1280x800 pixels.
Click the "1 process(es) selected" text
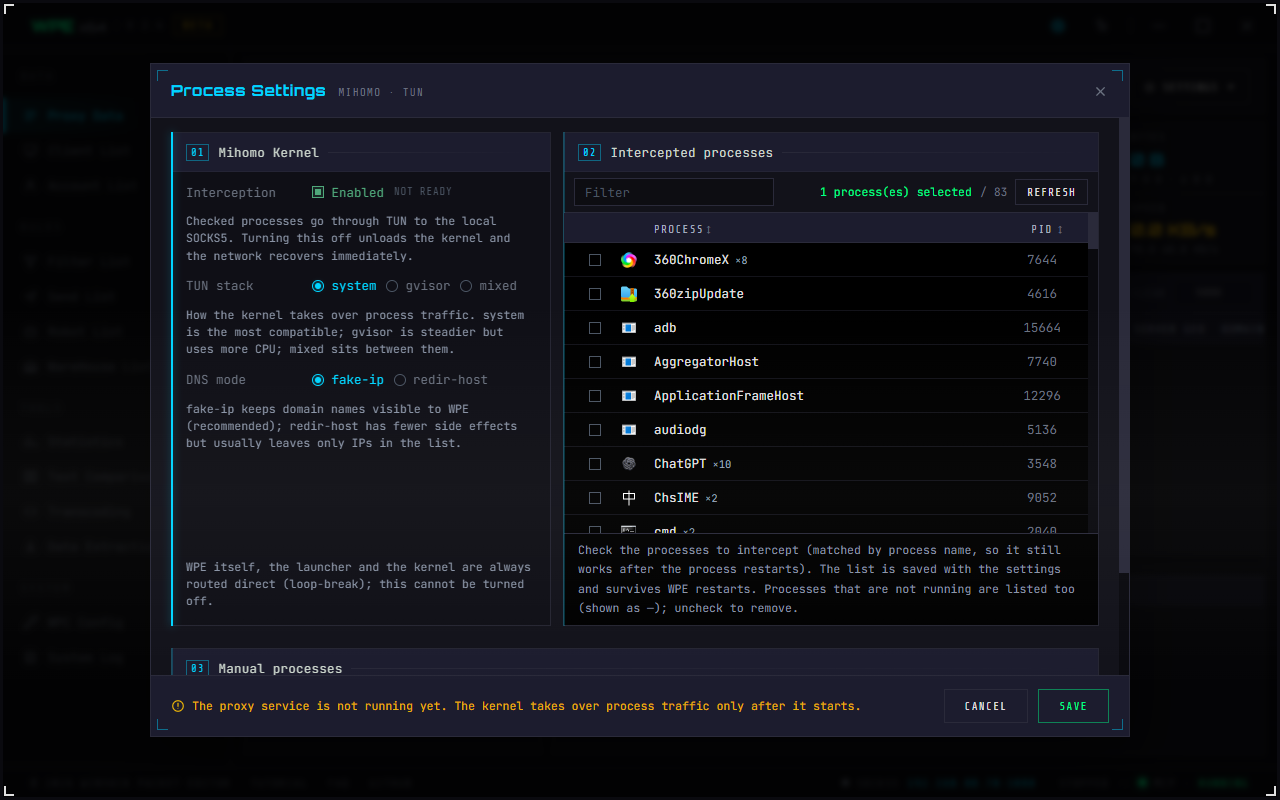pyautogui.click(x=896, y=192)
